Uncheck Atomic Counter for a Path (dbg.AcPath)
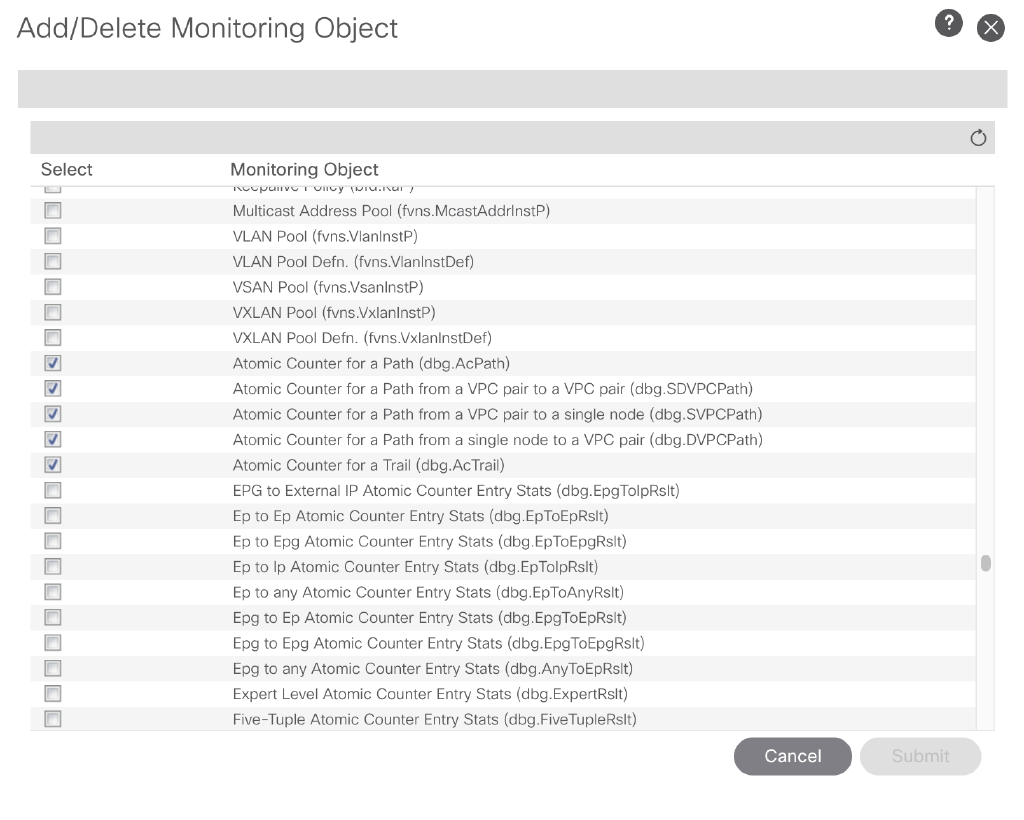The height and width of the screenshot is (820, 1024). pos(53,363)
